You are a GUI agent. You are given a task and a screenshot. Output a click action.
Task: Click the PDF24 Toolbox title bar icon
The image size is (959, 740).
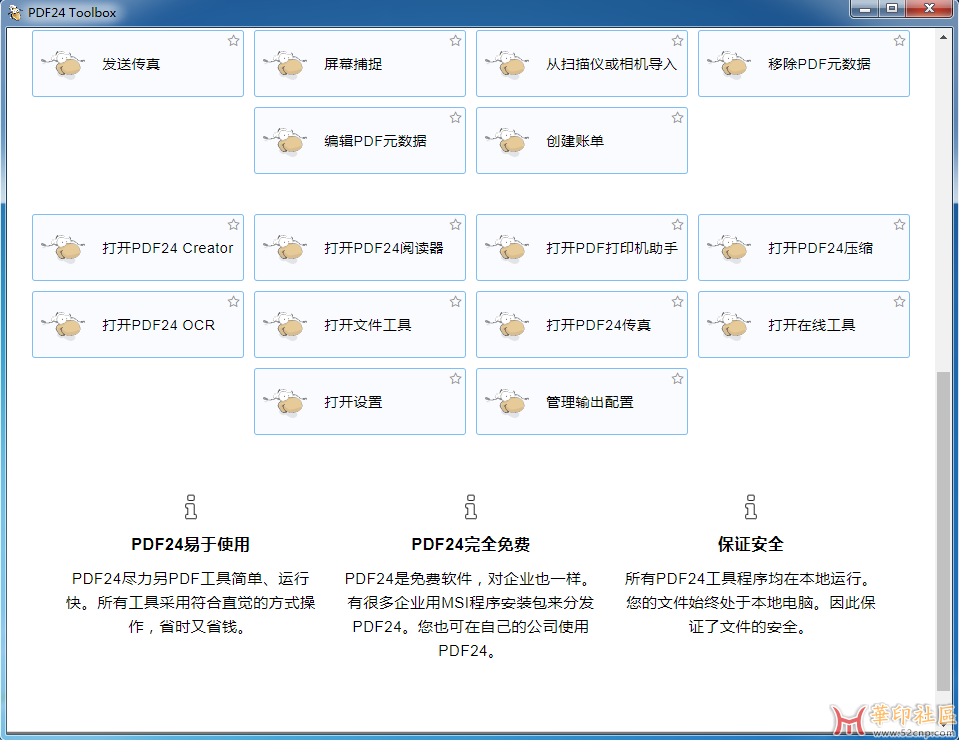pos(15,12)
